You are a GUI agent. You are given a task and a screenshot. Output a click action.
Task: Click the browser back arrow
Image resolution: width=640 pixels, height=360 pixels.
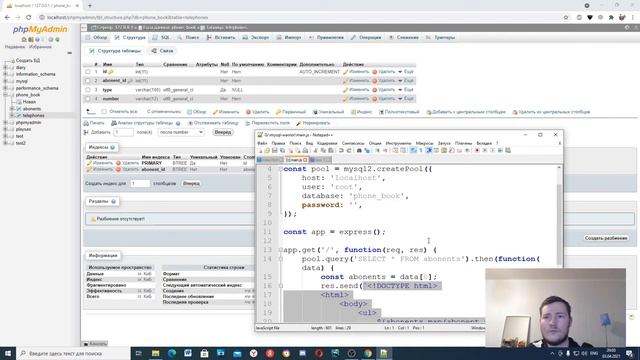tap(7, 18)
